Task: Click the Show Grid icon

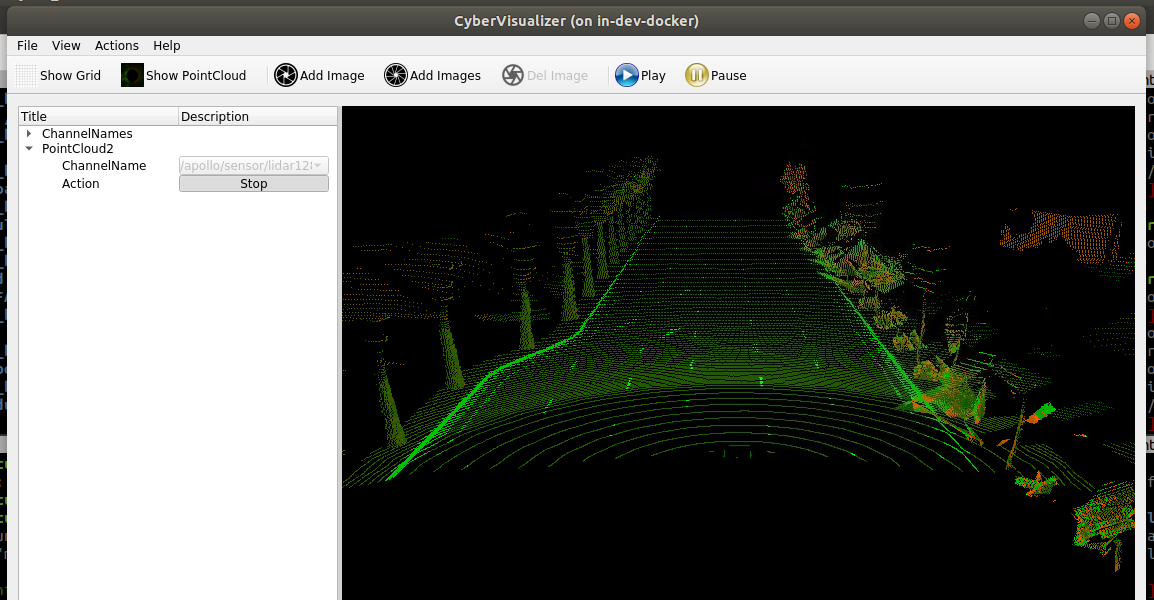Action: (26, 75)
